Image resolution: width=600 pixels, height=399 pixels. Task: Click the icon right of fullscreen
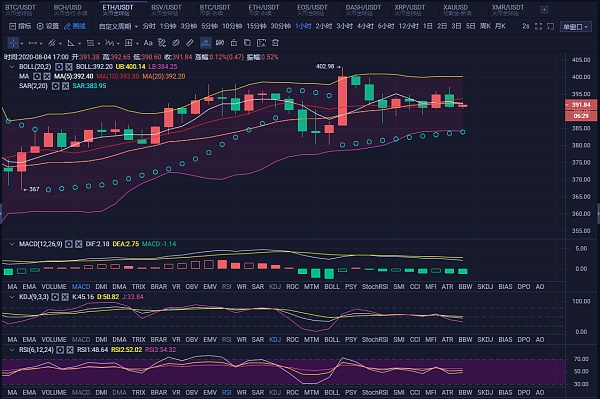[550, 26]
